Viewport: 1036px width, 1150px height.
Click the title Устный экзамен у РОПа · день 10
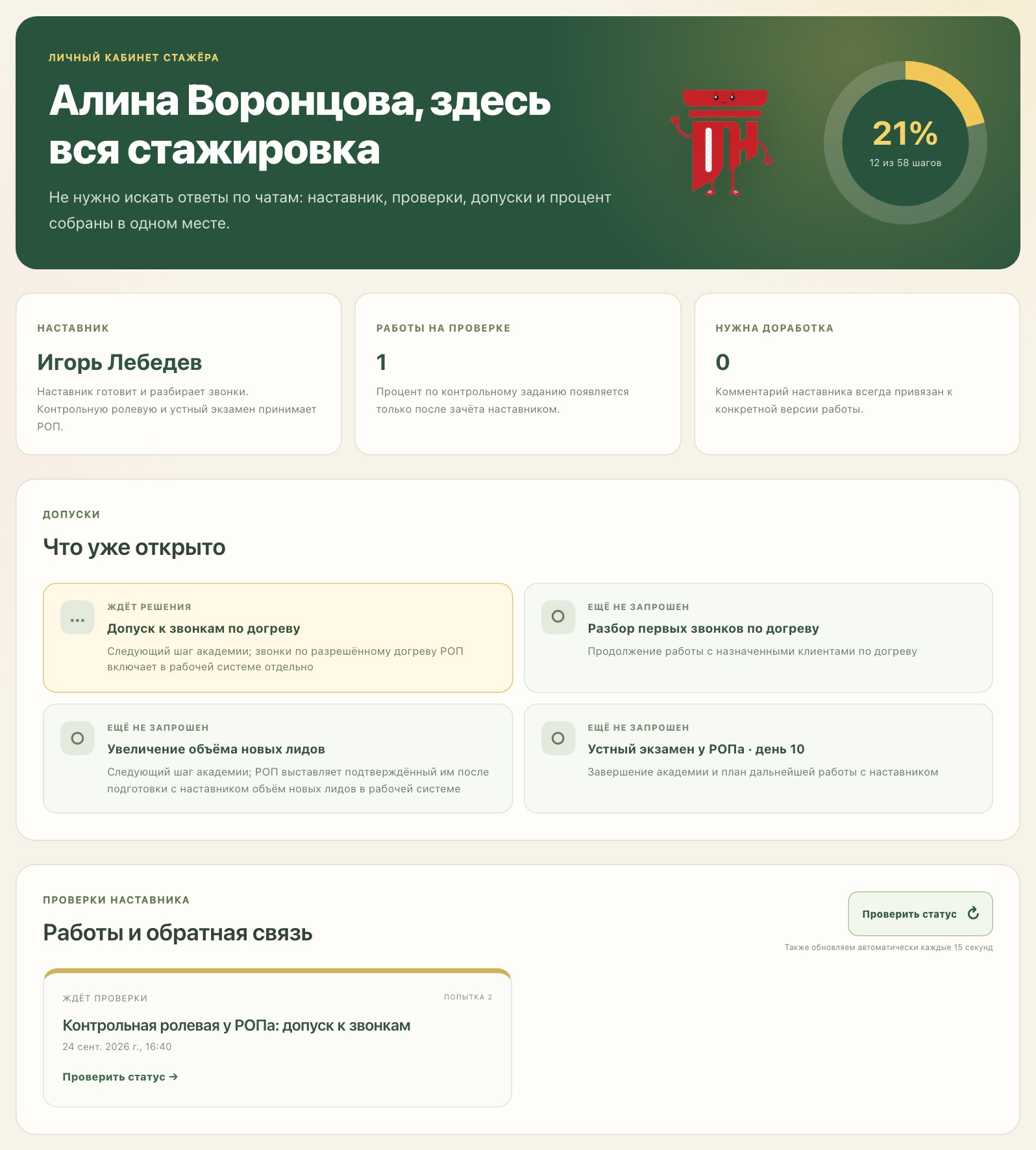coord(696,749)
